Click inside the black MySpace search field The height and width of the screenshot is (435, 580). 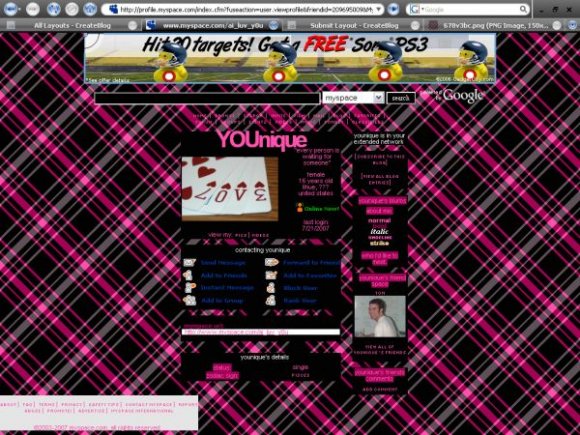[207, 98]
